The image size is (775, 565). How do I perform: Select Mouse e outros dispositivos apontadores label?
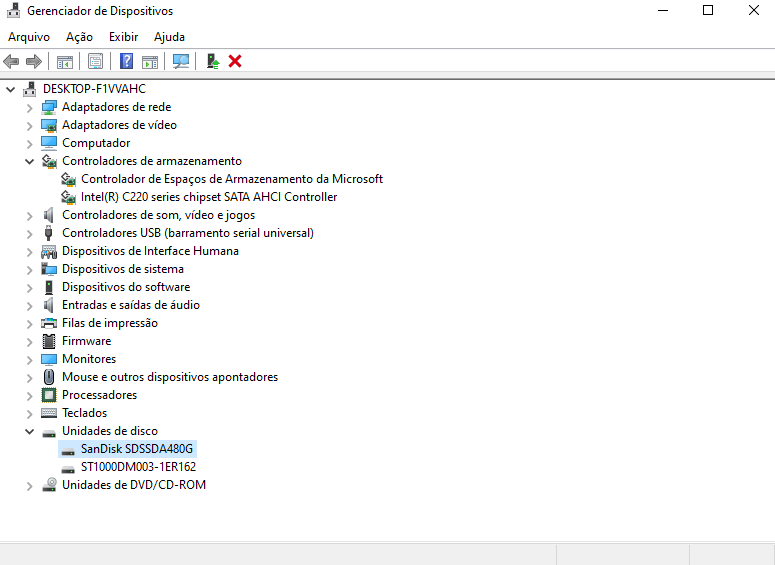(170, 377)
